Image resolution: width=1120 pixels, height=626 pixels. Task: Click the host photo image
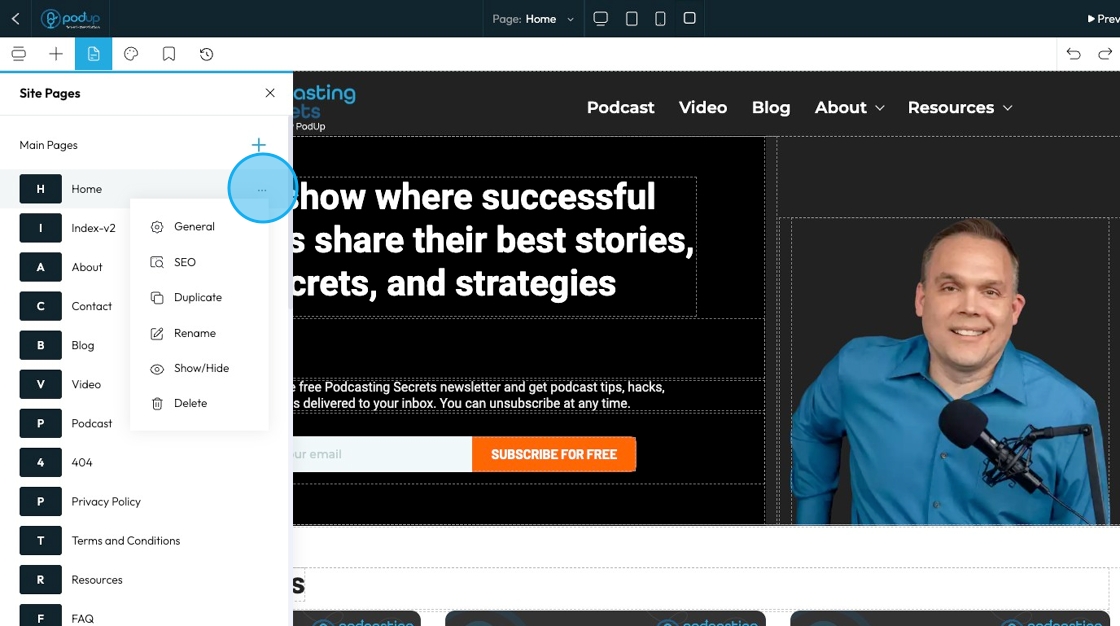(950, 372)
